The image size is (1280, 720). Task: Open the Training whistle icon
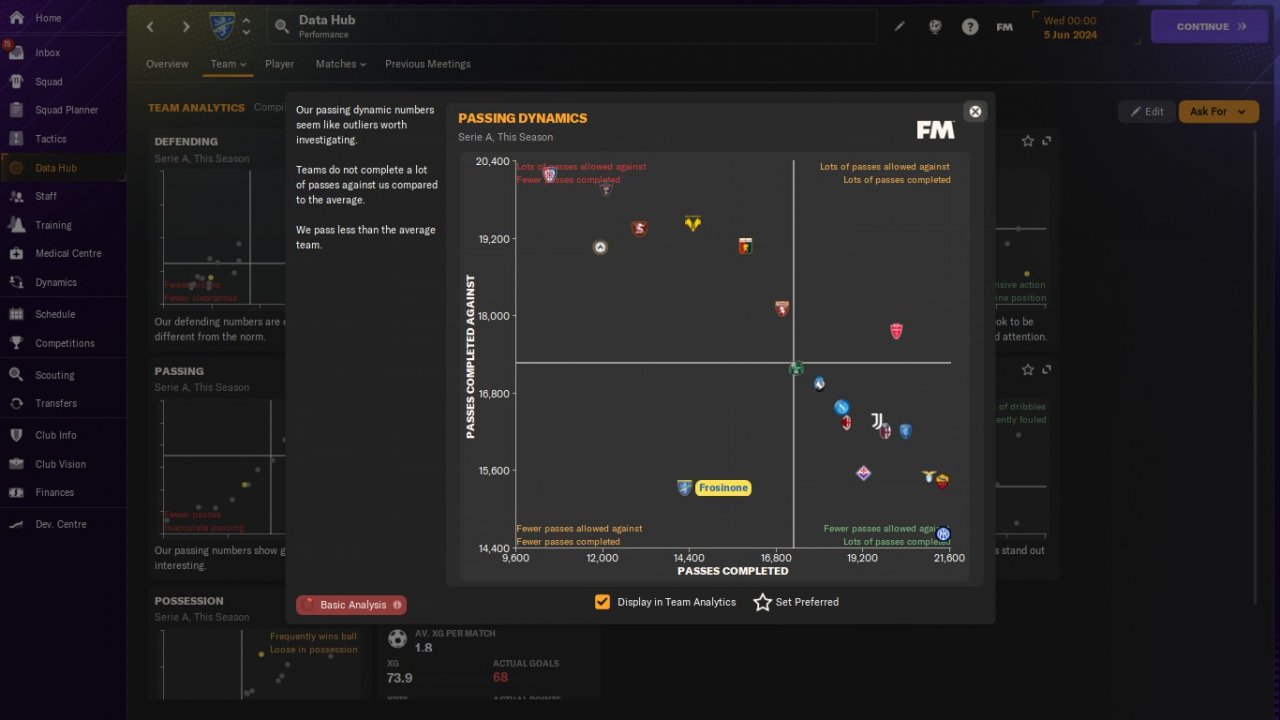point(16,225)
